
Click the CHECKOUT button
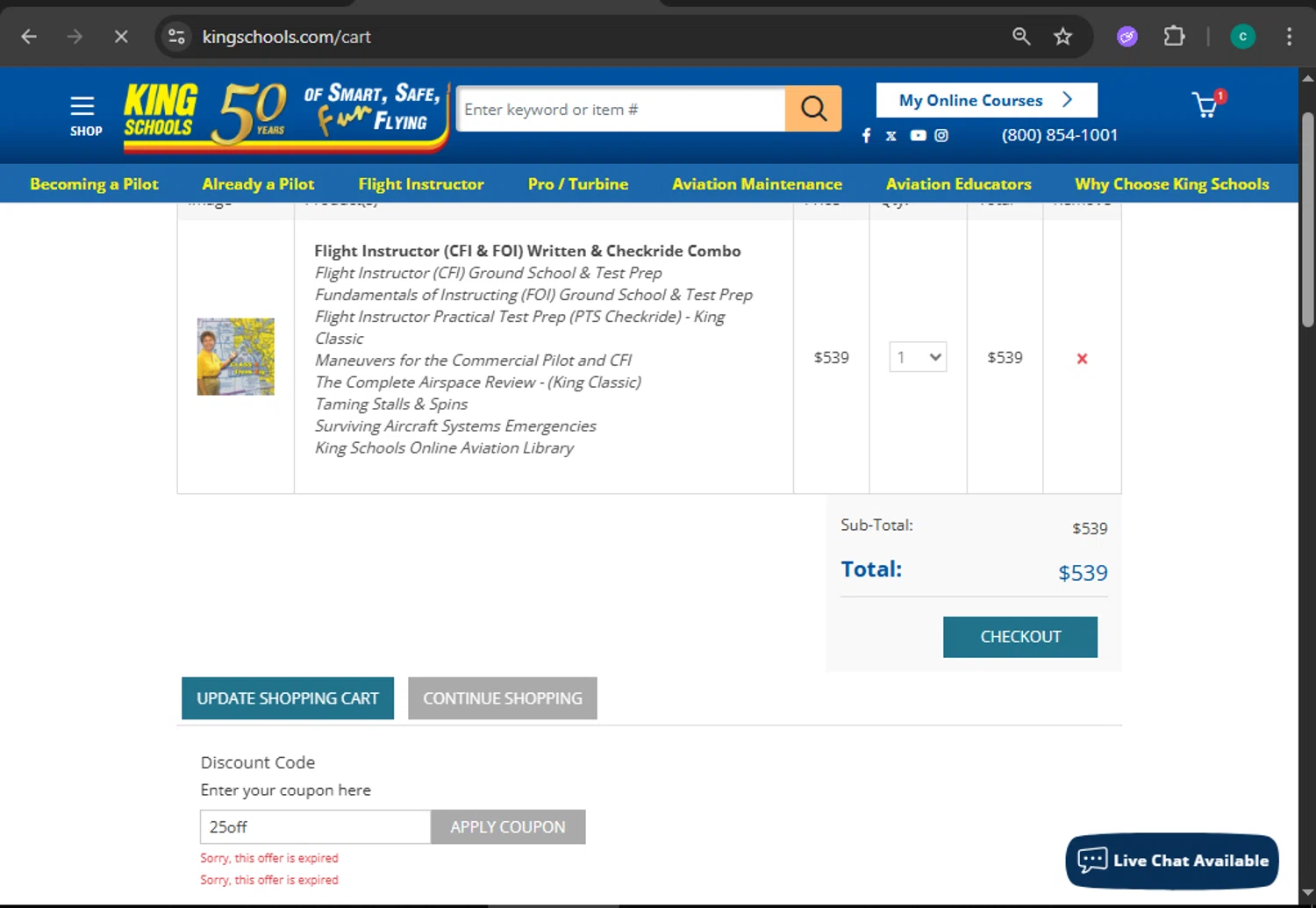(x=1020, y=637)
